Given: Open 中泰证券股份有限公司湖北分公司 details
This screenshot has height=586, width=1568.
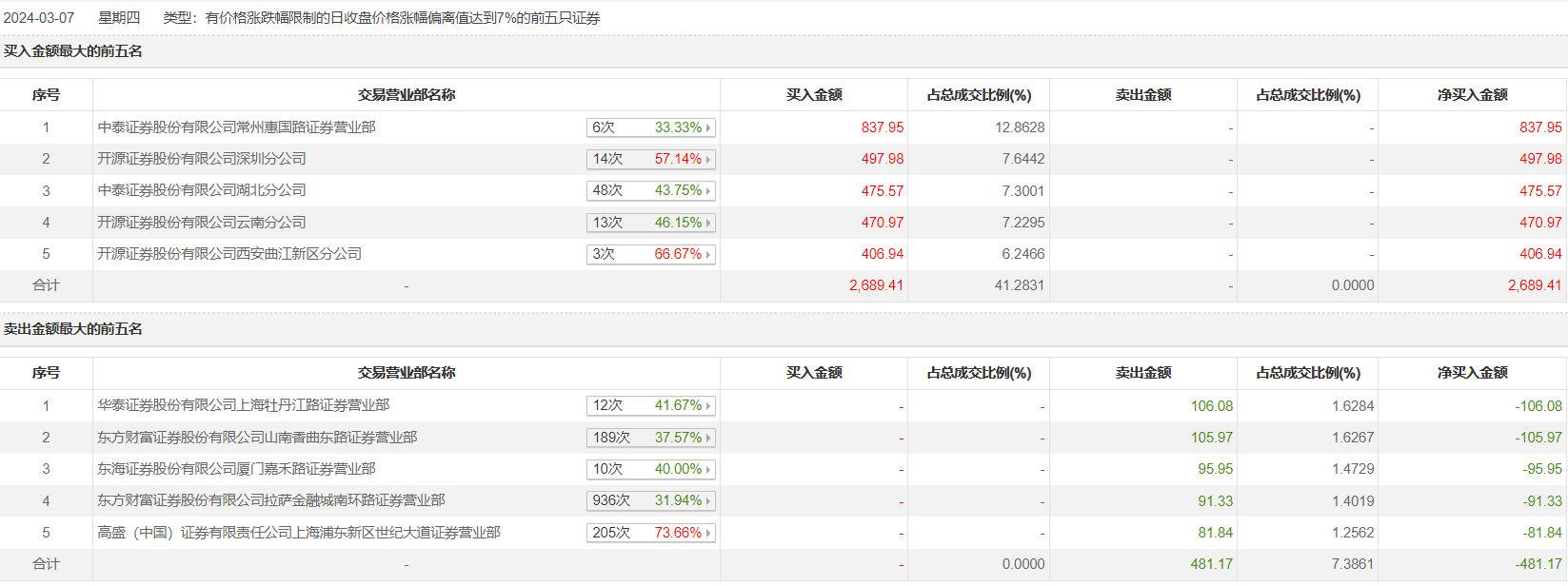Looking at the screenshot, I should [x=202, y=190].
